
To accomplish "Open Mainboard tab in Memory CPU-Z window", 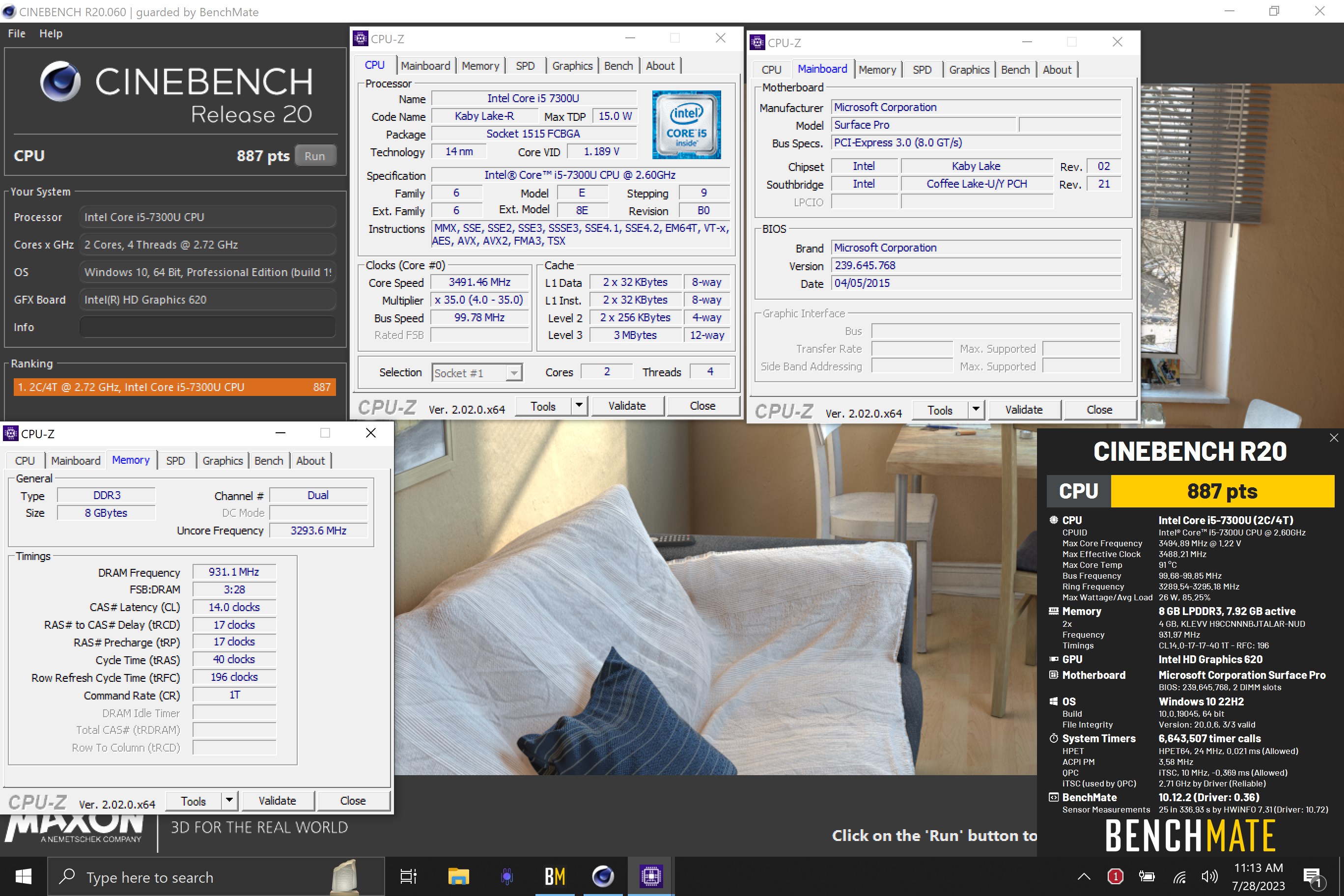I will click(x=76, y=461).
